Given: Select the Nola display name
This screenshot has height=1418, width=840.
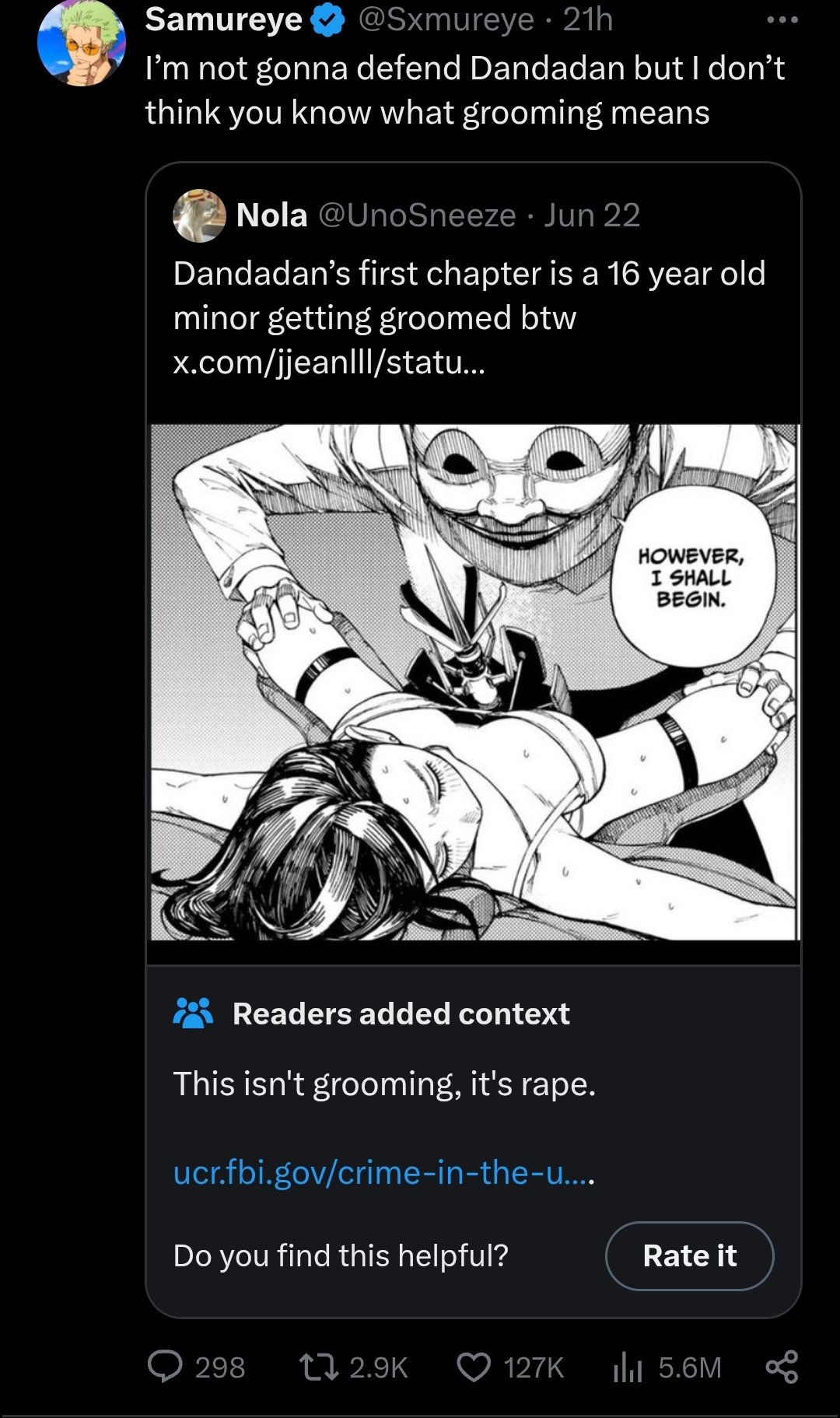Looking at the screenshot, I should pos(271,215).
